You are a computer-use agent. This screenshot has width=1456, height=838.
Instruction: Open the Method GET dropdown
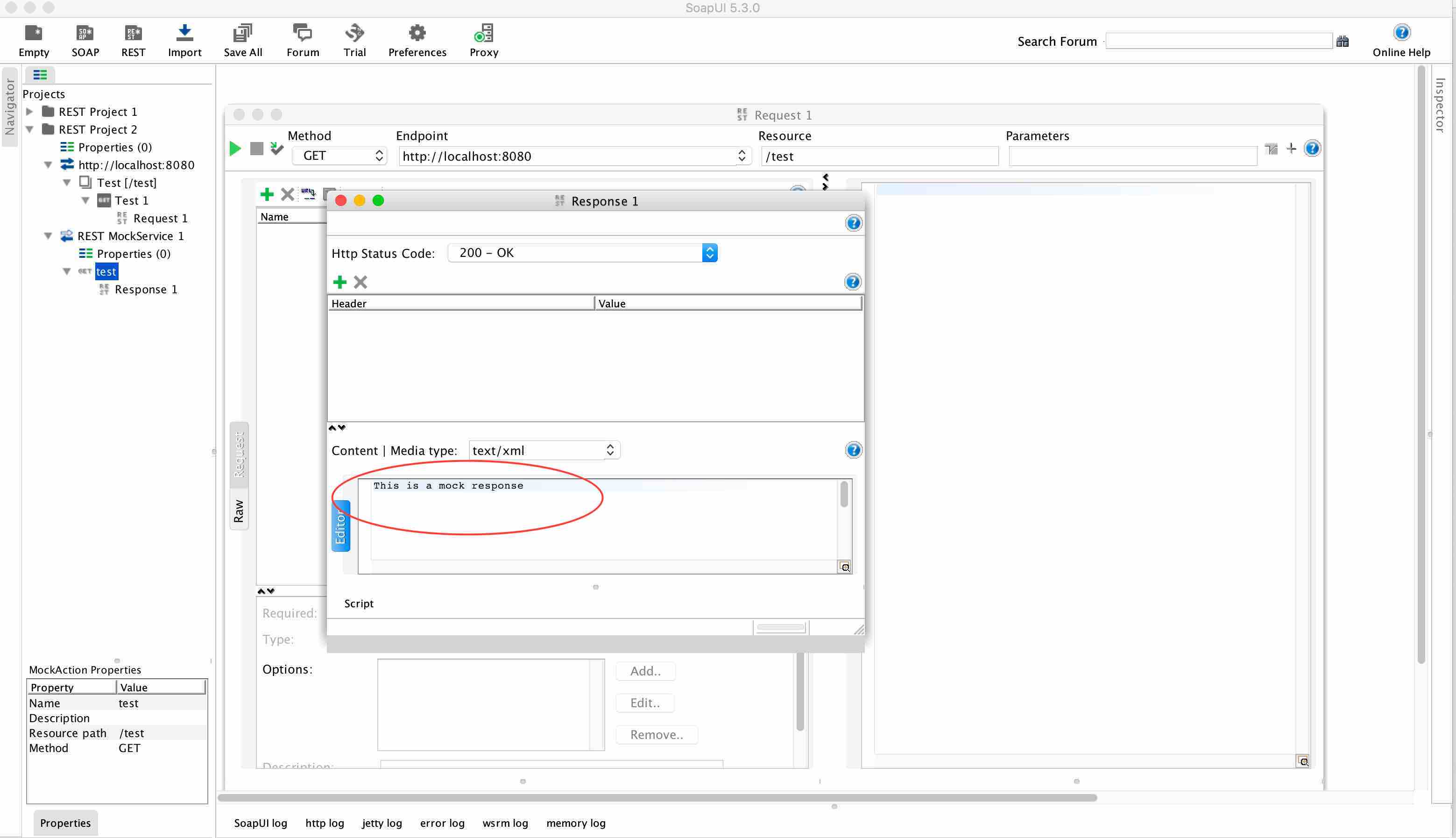(339, 156)
